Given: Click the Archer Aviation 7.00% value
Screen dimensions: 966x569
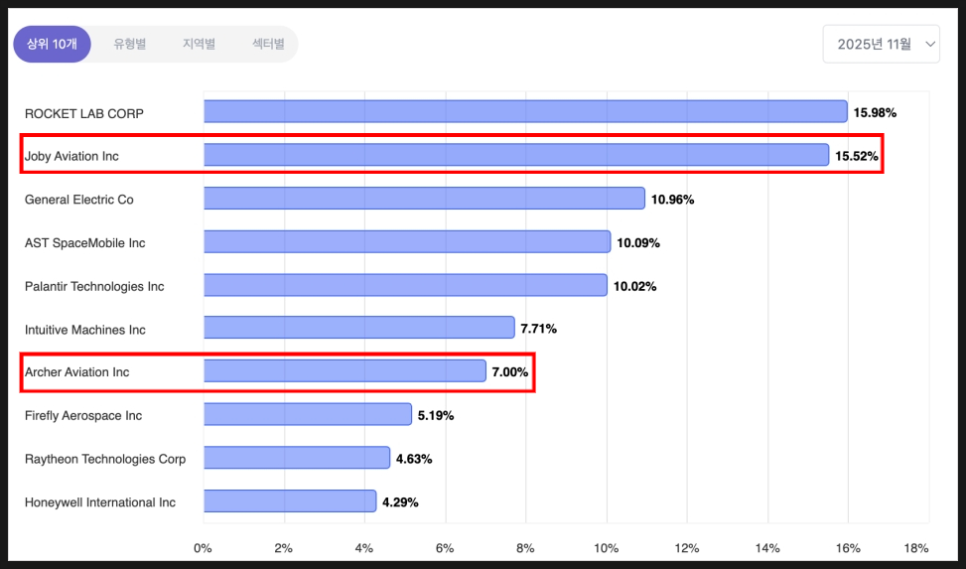Looking at the screenshot, I should [x=509, y=372].
